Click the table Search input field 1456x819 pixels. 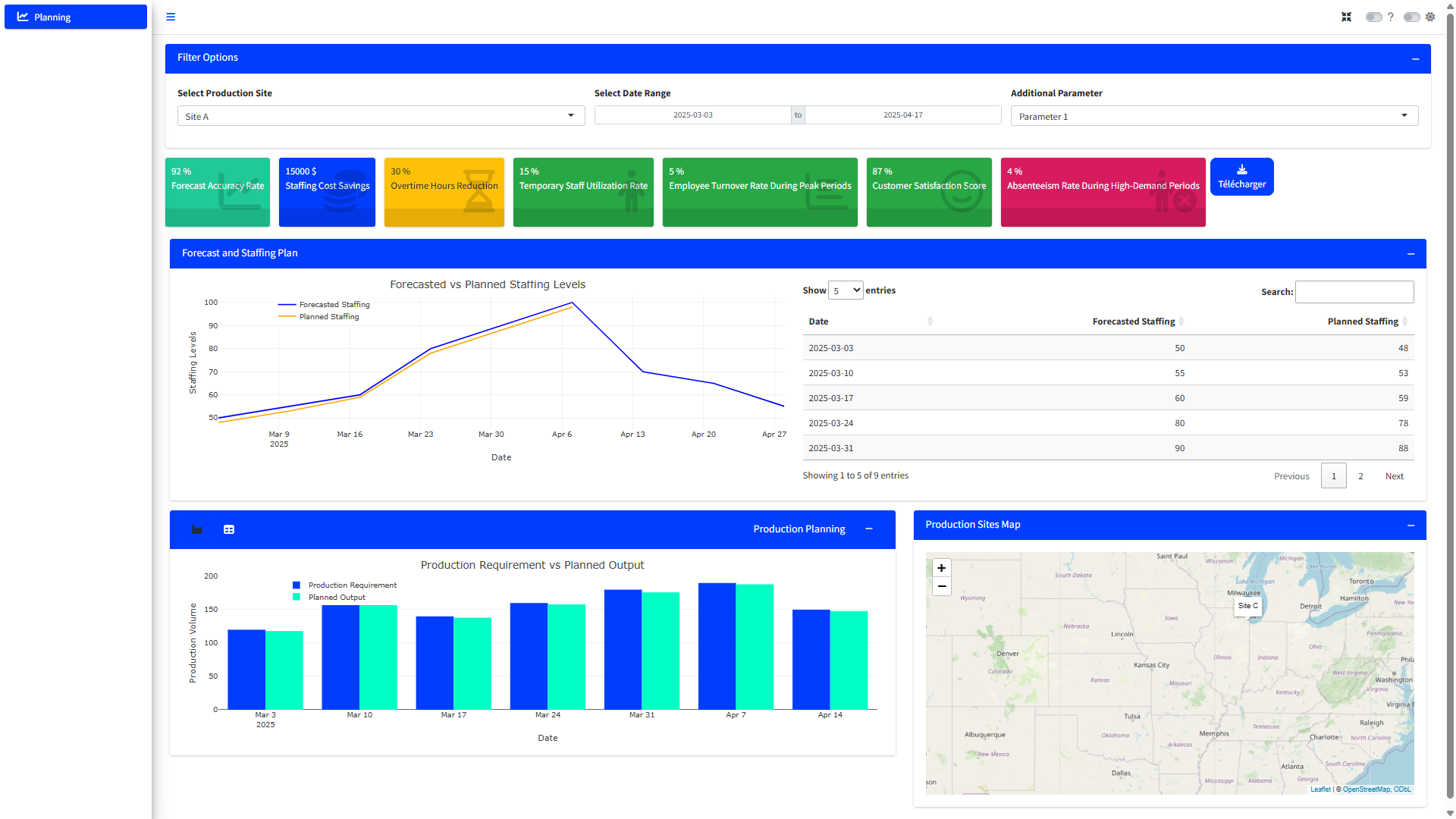pos(1354,292)
